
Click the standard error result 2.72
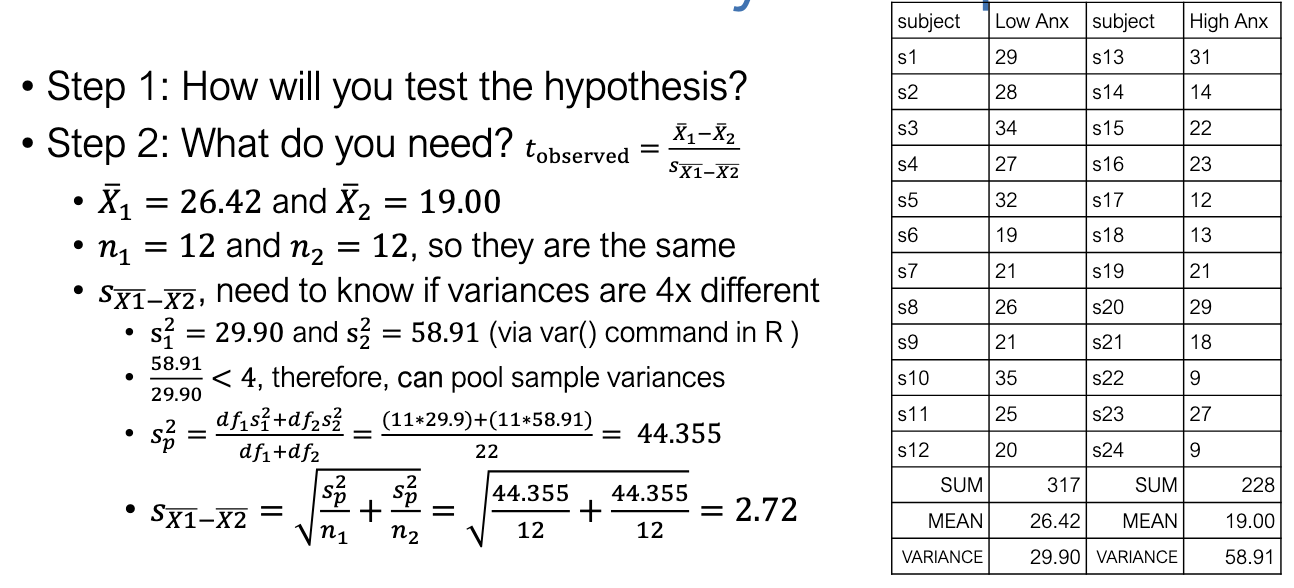765,510
